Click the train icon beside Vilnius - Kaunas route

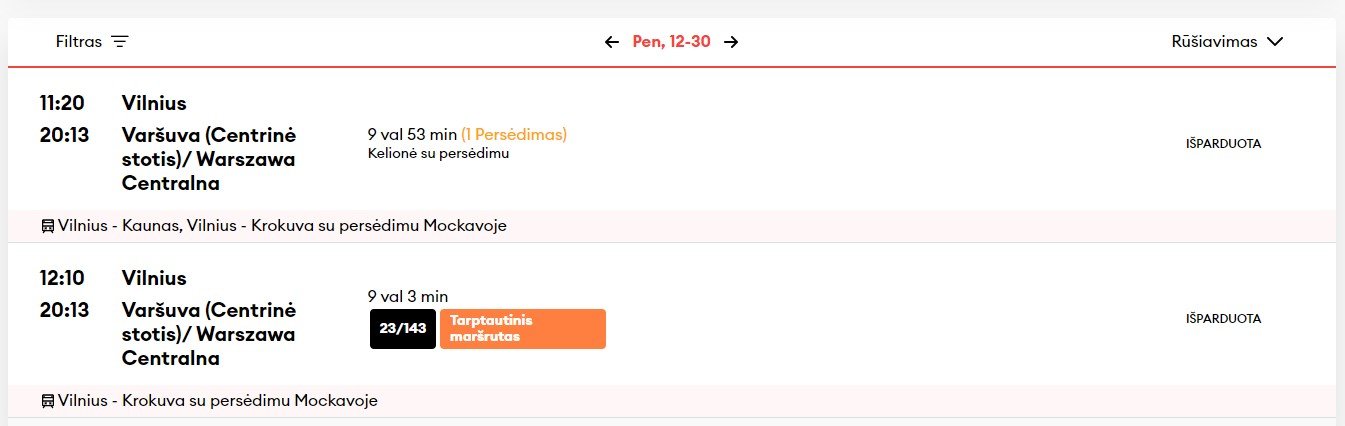47,226
